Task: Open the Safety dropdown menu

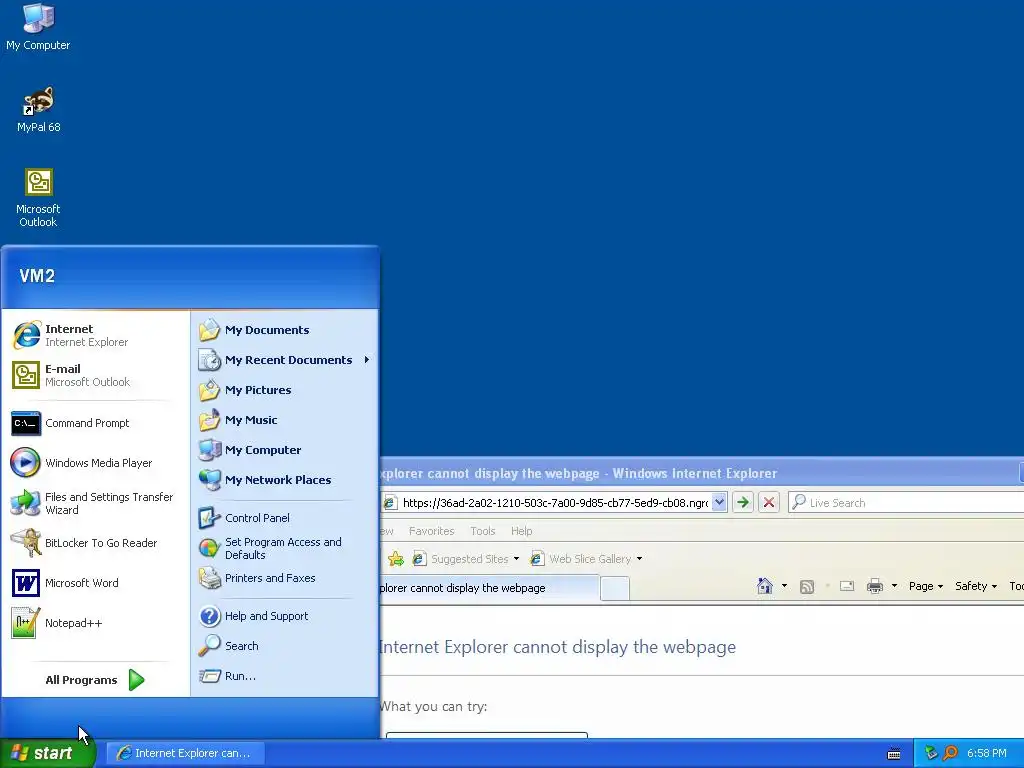Action: [x=976, y=586]
